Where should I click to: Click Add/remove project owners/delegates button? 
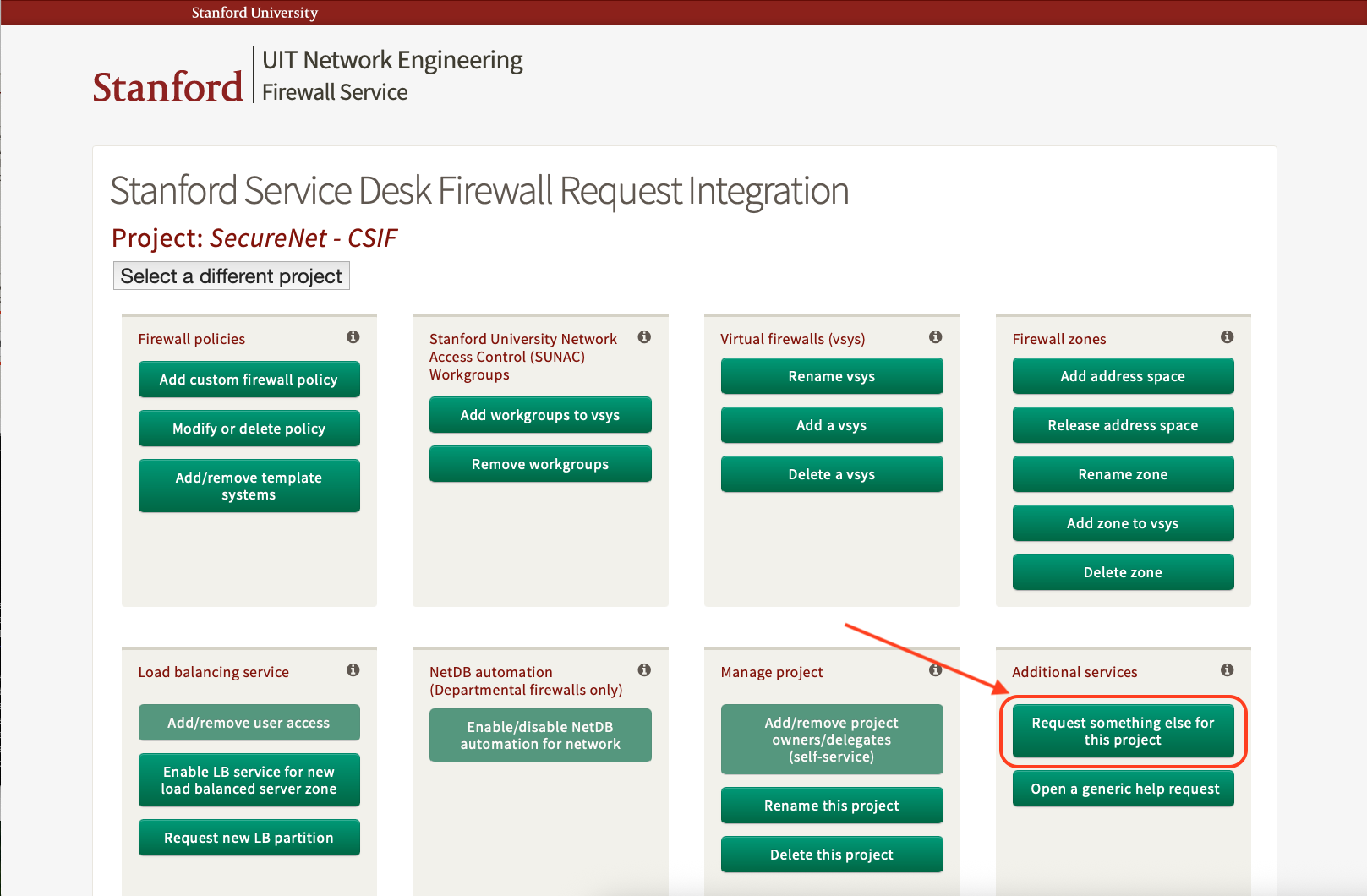(832, 740)
